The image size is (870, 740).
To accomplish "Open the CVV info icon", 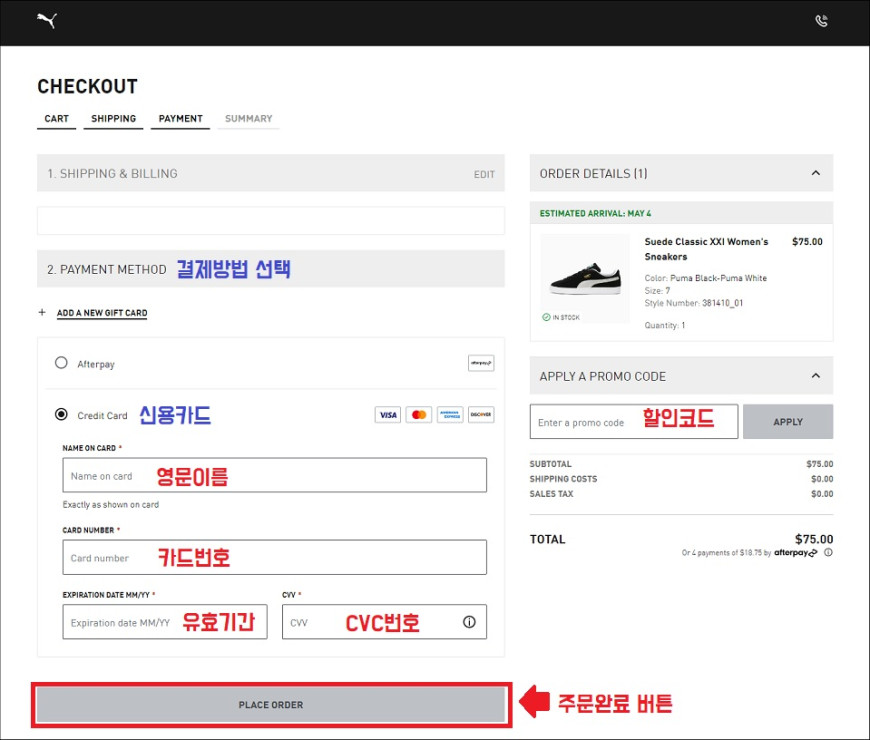I will tap(469, 622).
